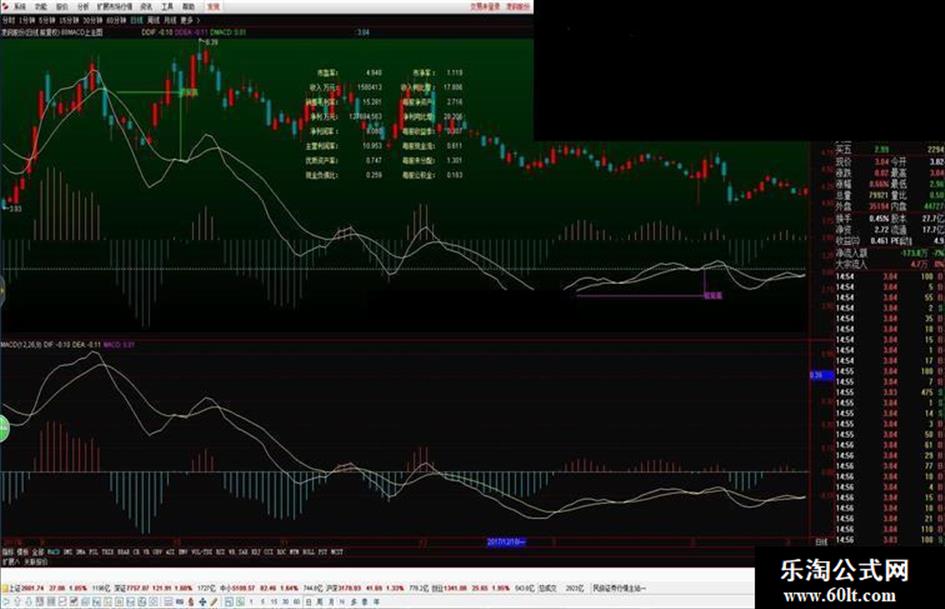Open the 功能 menu
The image size is (945, 609).
[40, 7]
